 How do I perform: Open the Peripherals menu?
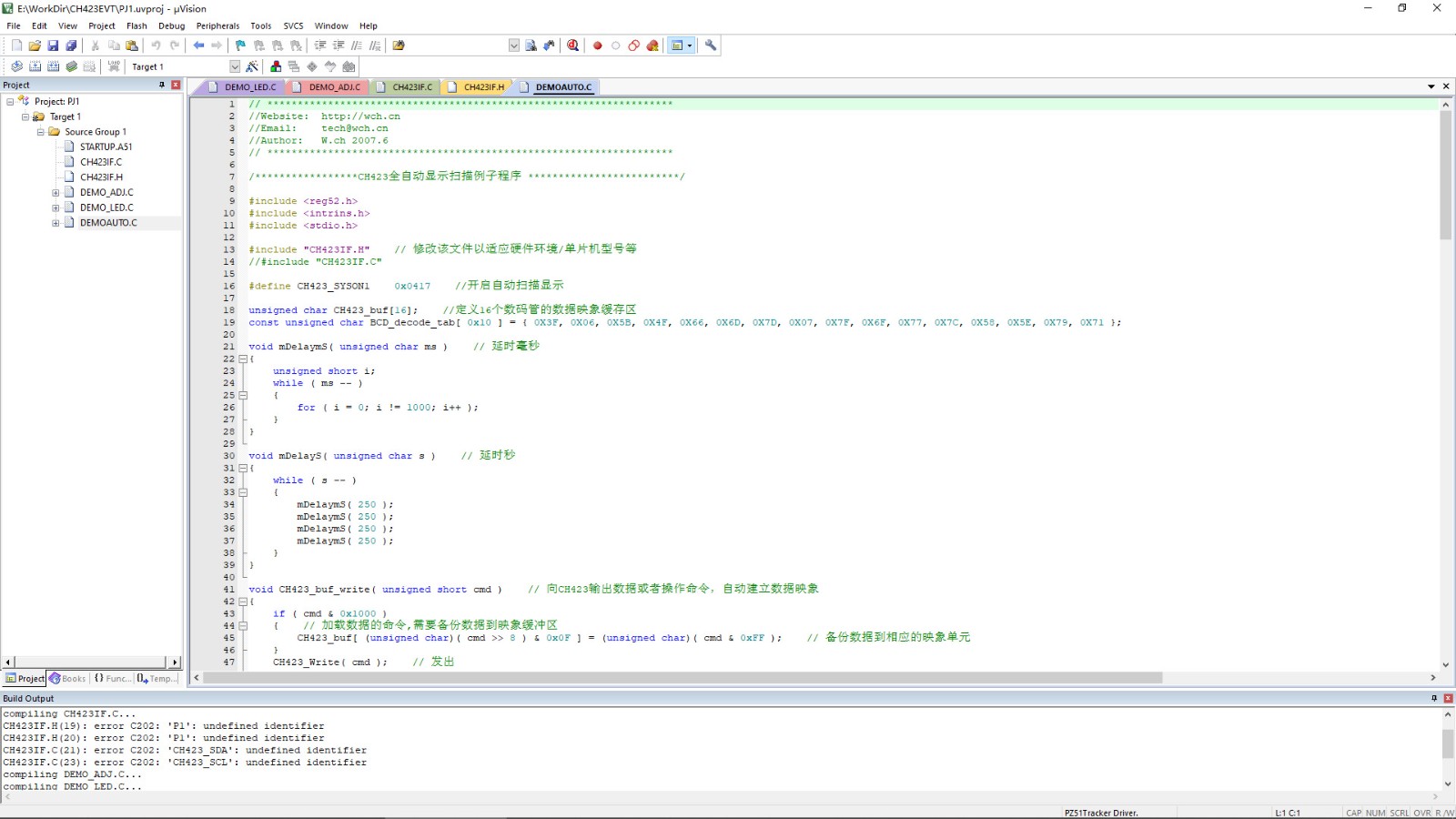pos(217,25)
